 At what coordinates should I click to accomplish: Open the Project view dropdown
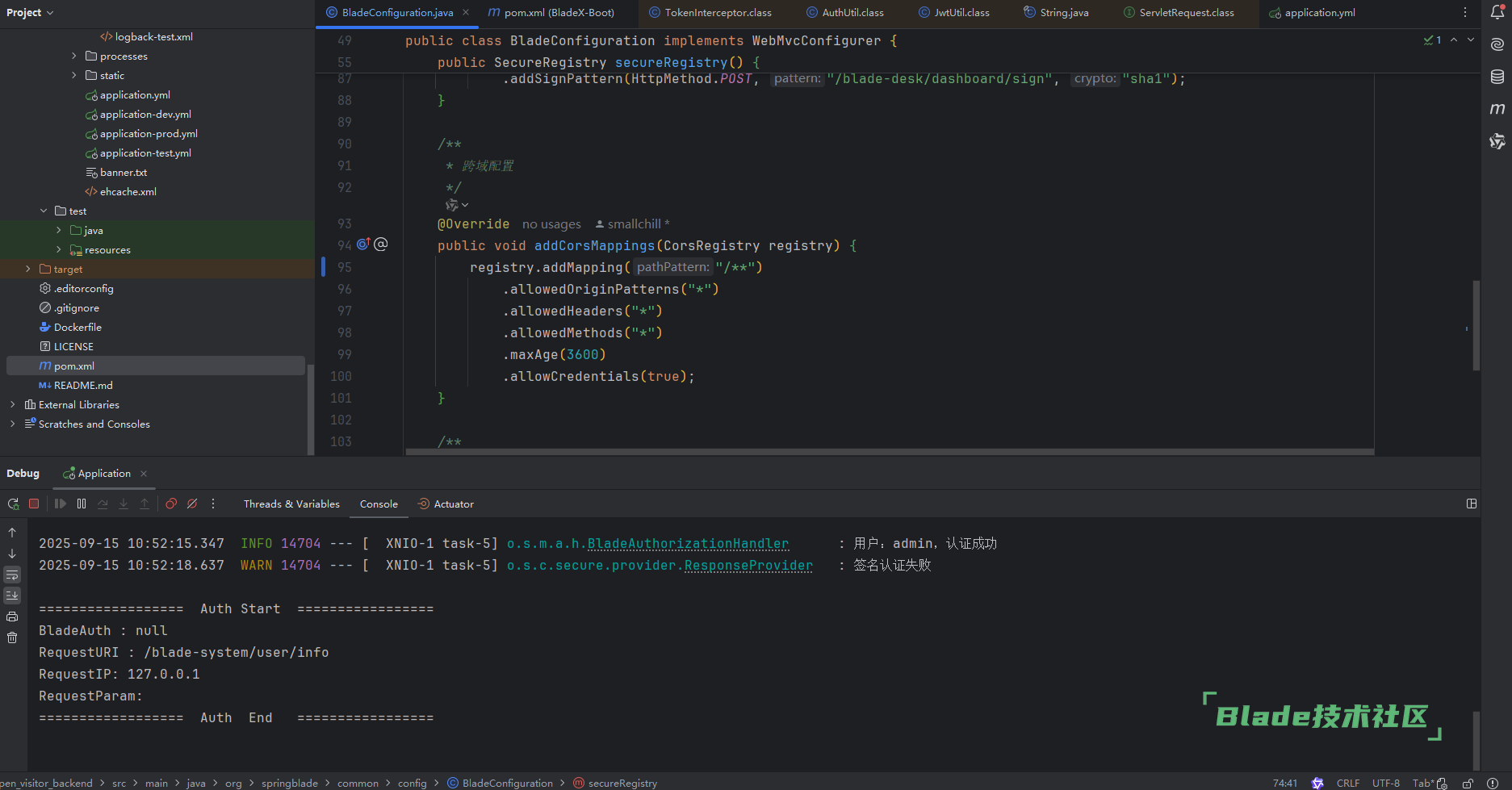pos(31,12)
